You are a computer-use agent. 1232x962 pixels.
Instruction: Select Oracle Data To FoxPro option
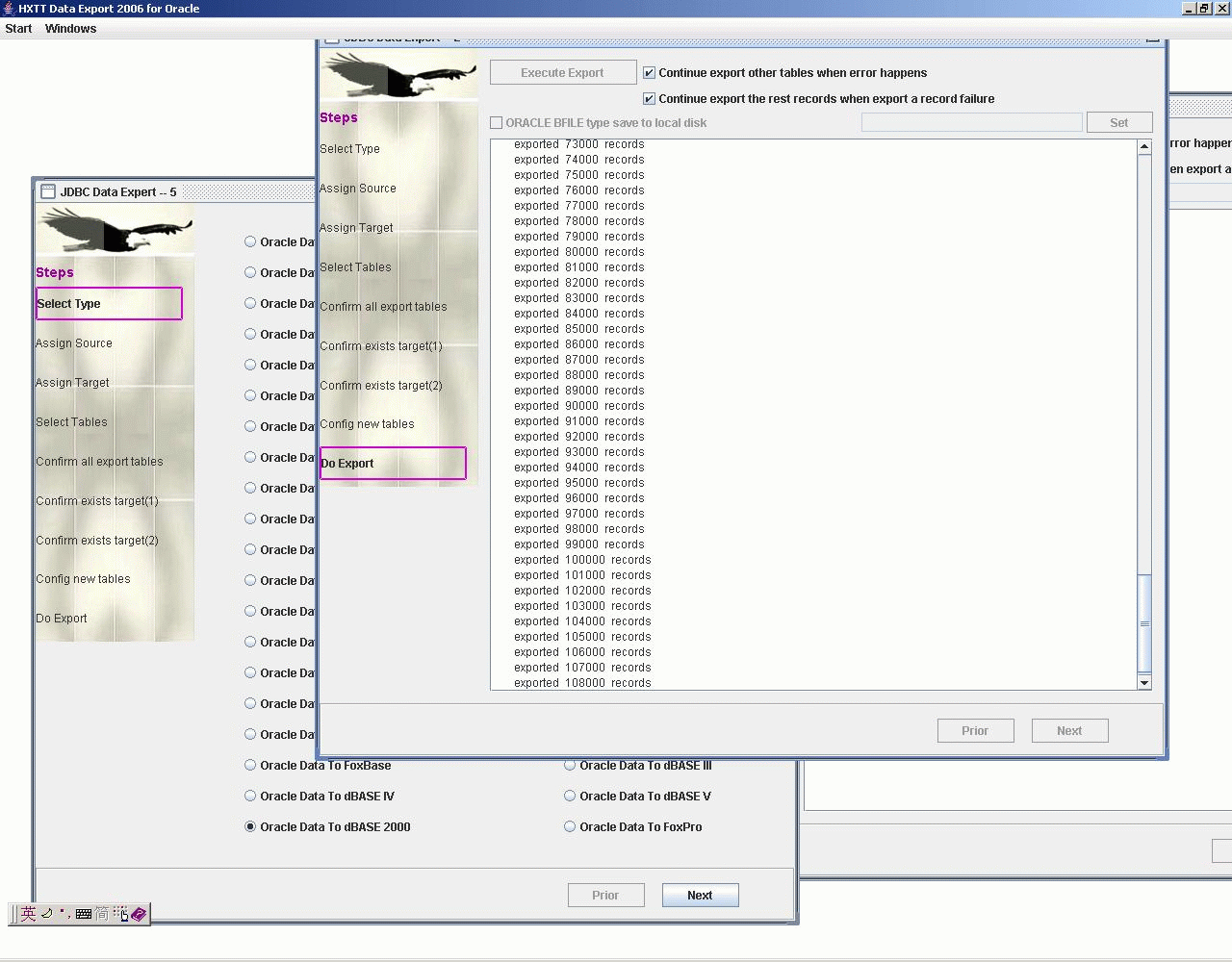[570, 827]
